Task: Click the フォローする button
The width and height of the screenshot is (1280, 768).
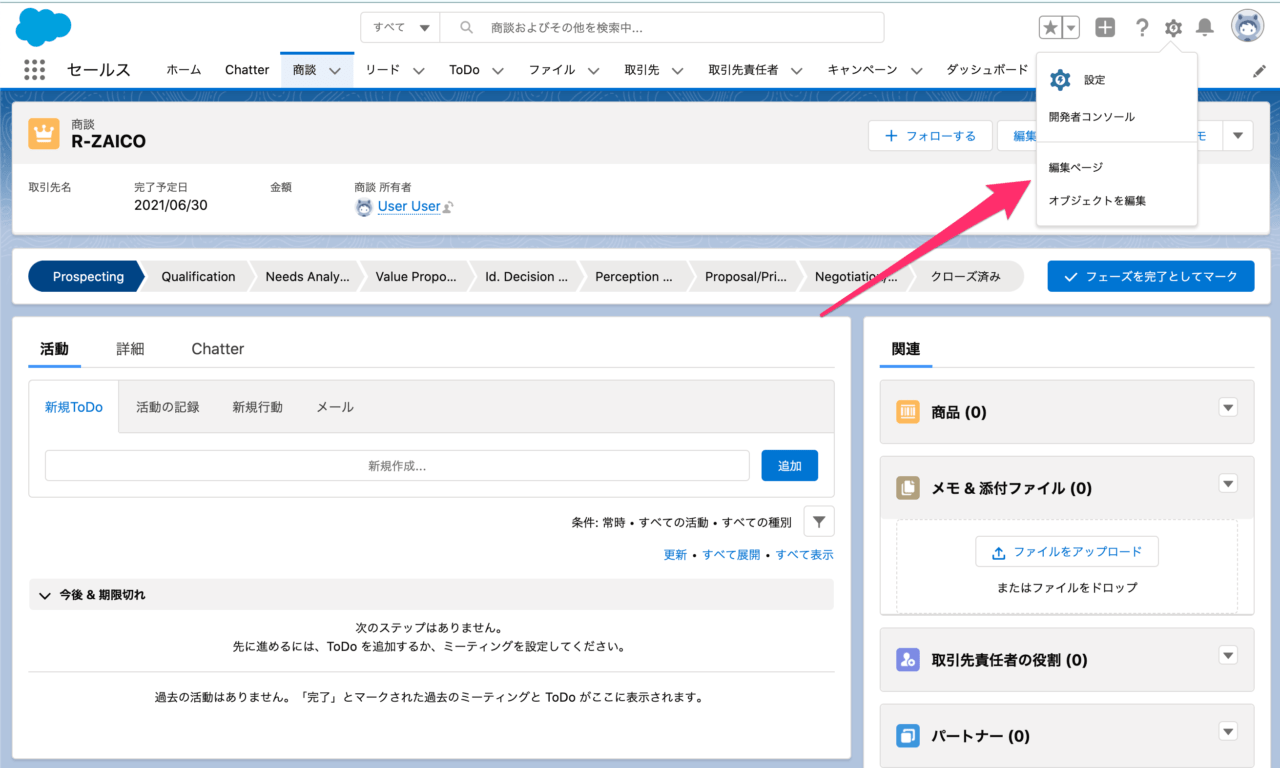Action: (930, 136)
